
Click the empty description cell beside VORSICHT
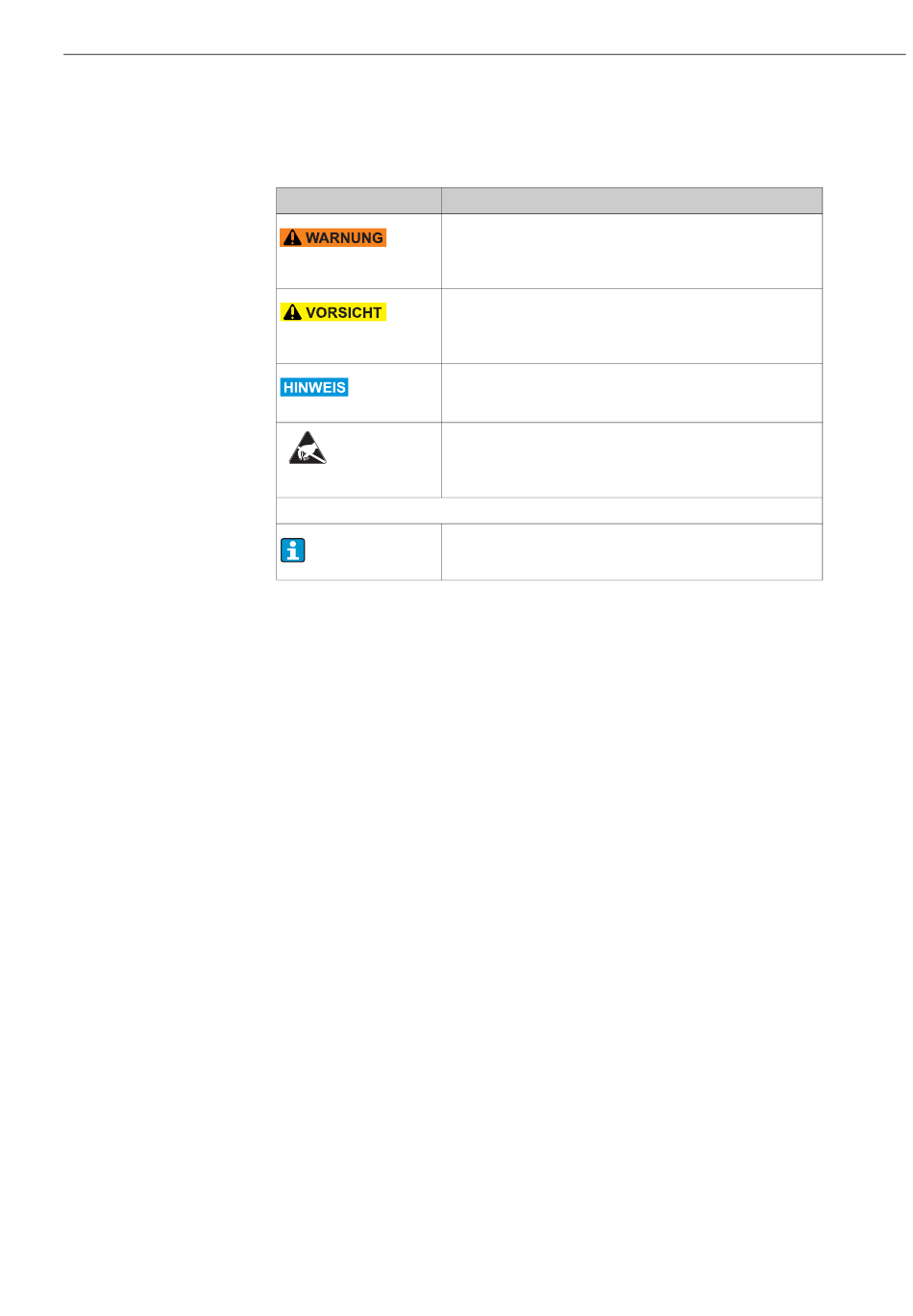pyautogui.click(x=631, y=327)
